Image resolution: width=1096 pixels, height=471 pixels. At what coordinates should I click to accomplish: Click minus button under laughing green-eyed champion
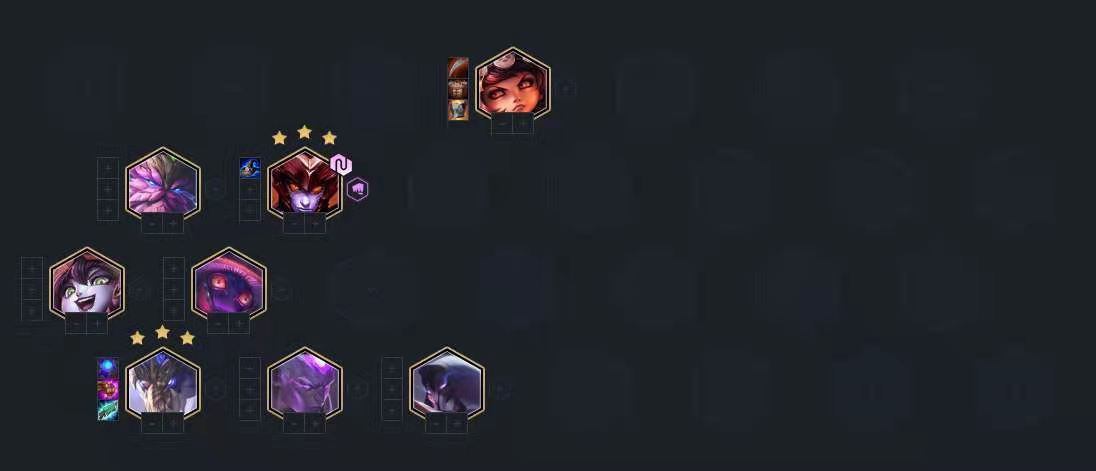pyautogui.click(x=75, y=324)
